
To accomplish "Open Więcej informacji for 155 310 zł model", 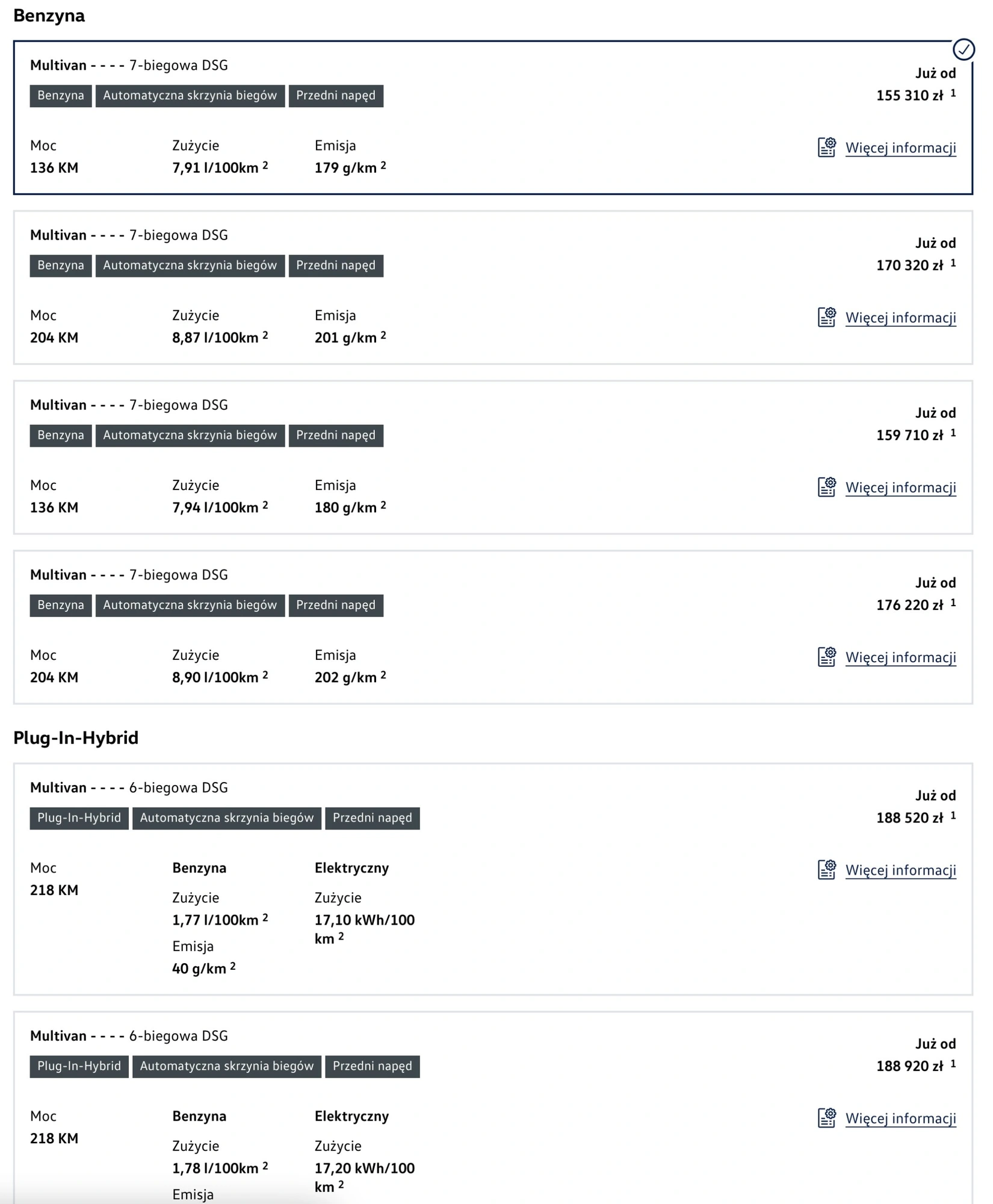I will [x=900, y=147].
